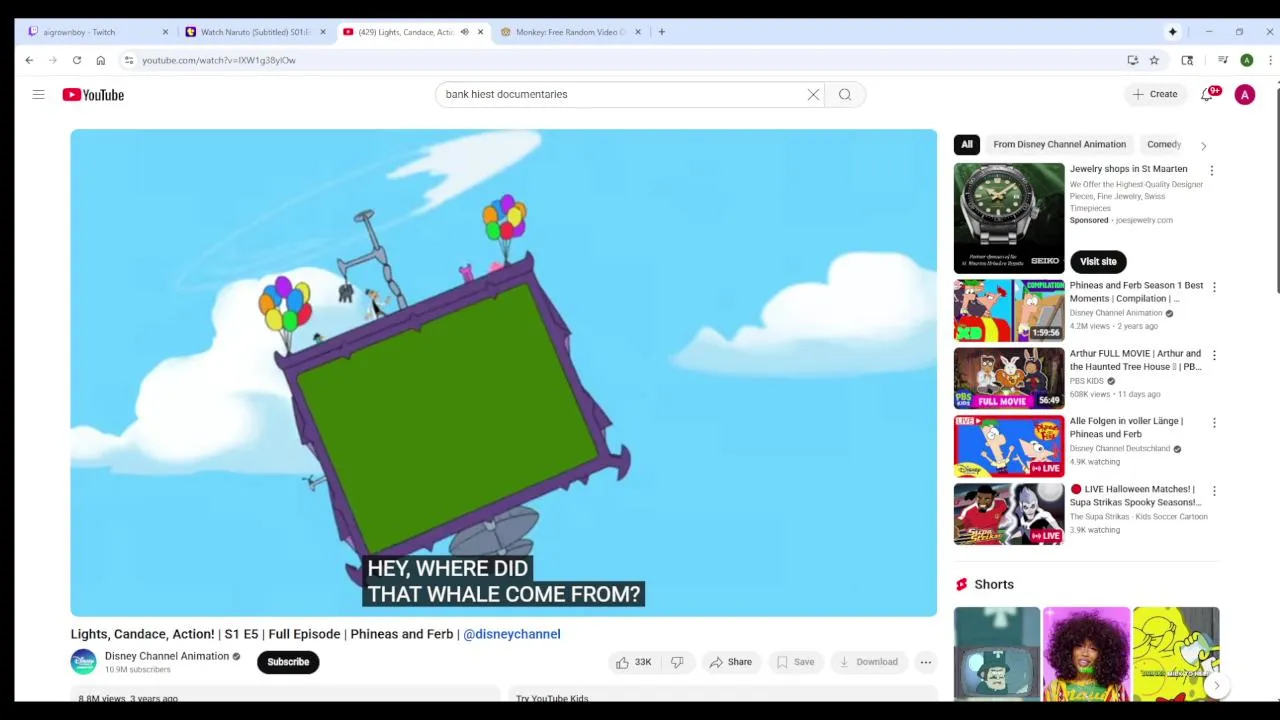
Task: Visit site for the jewelry ad
Action: [x=1098, y=261]
